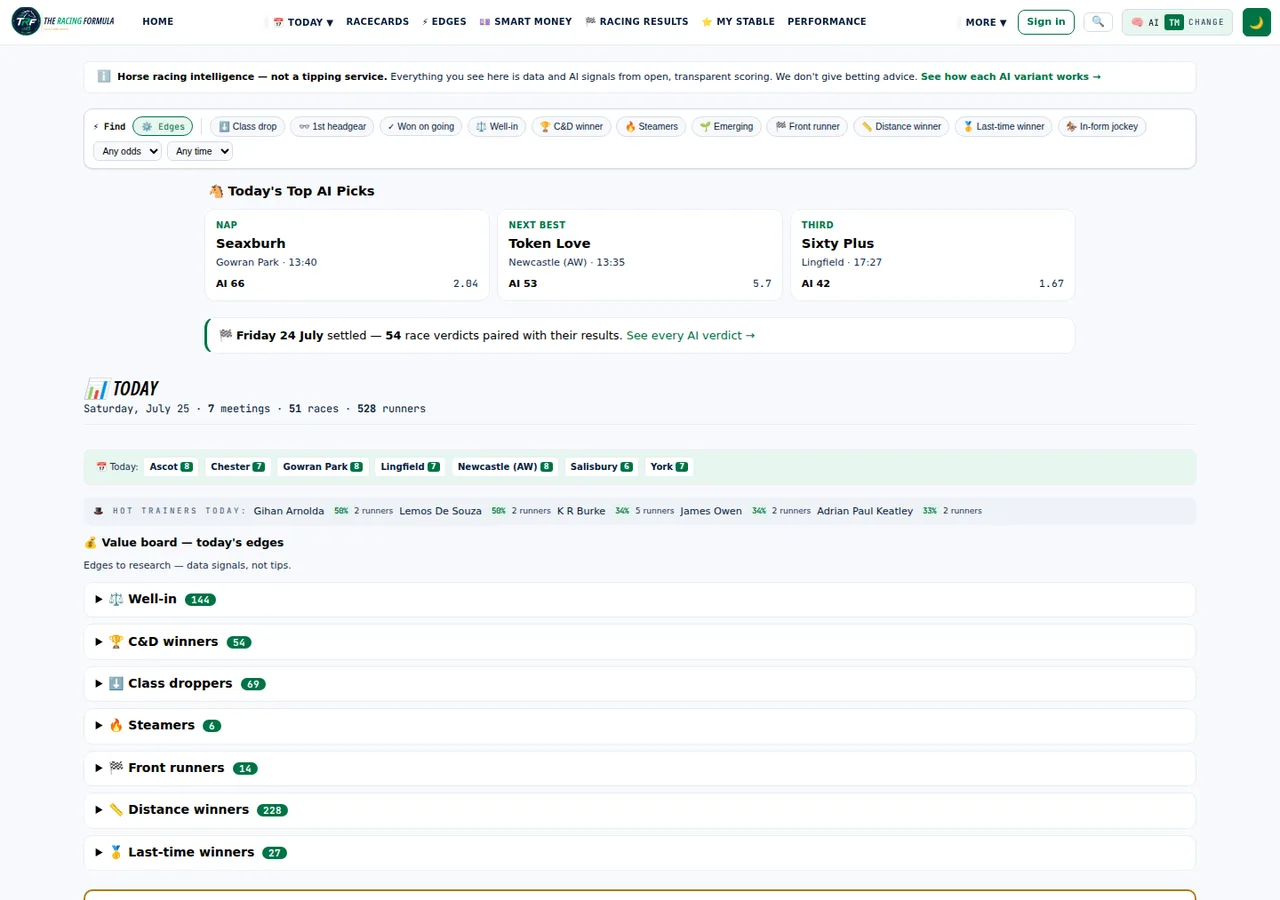Select the TM variant badge
The width and height of the screenshot is (1280, 900).
(x=1174, y=22)
